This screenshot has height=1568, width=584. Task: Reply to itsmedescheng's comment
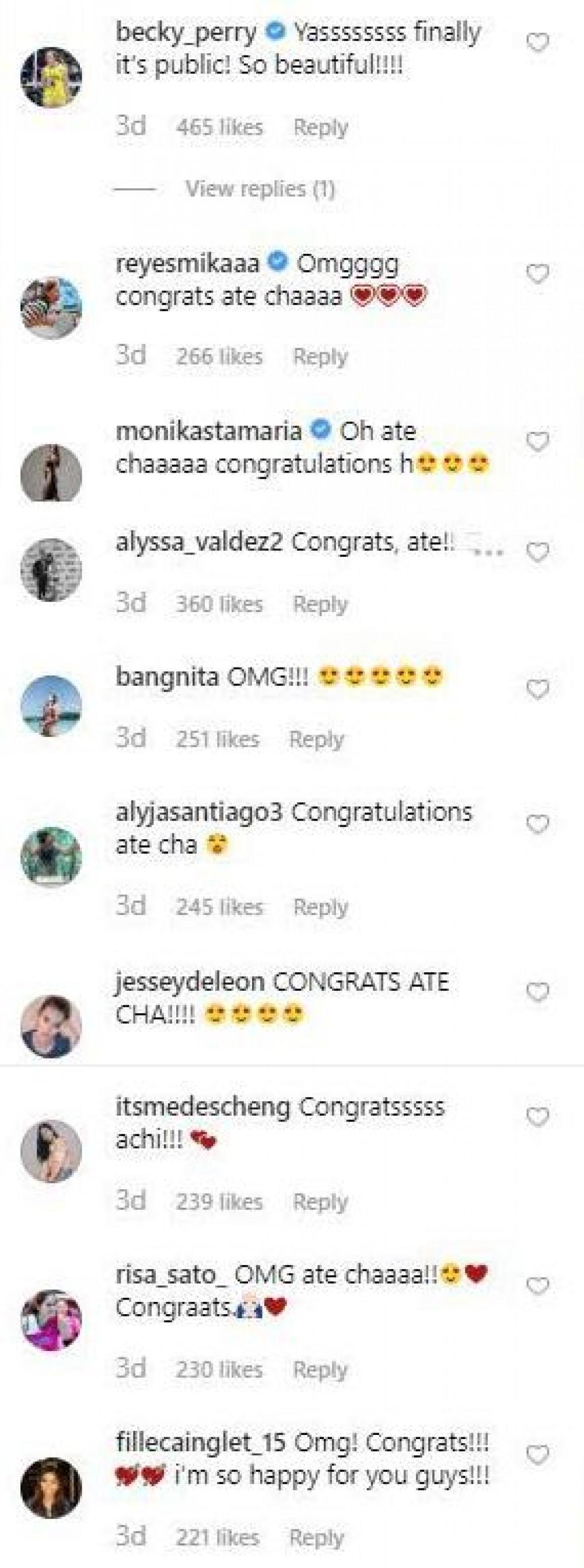[321, 1201]
